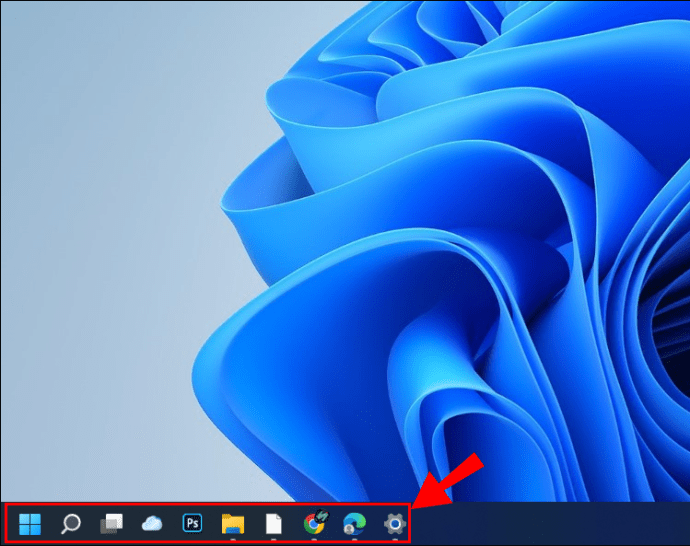
Task: Click the running indicator under Settings gear
Action: 395,539
